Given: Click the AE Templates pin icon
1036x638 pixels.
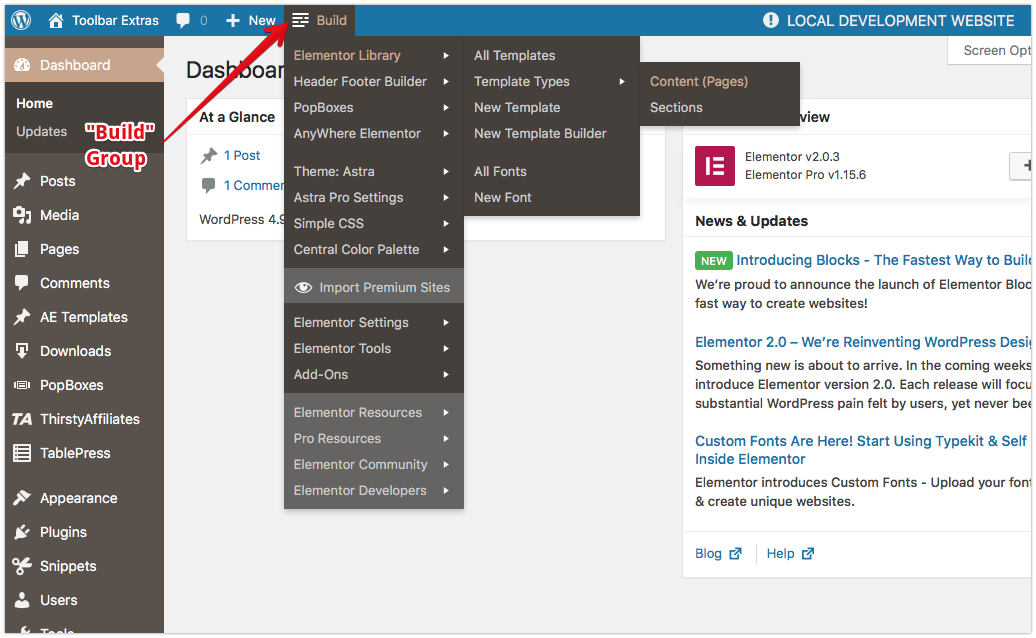Looking at the screenshot, I should click(x=22, y=317).
